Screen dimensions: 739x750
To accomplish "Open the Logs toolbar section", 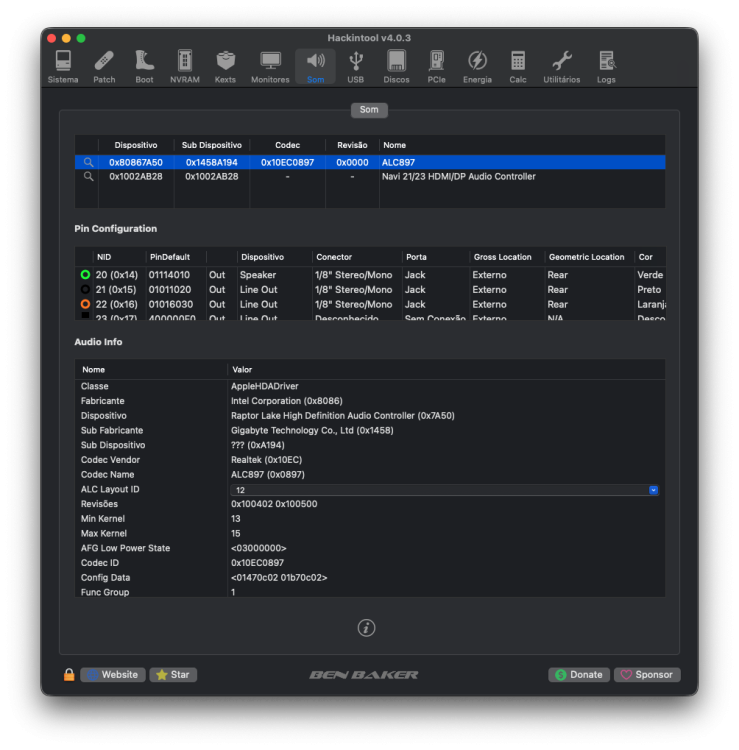I will [606, 67].
